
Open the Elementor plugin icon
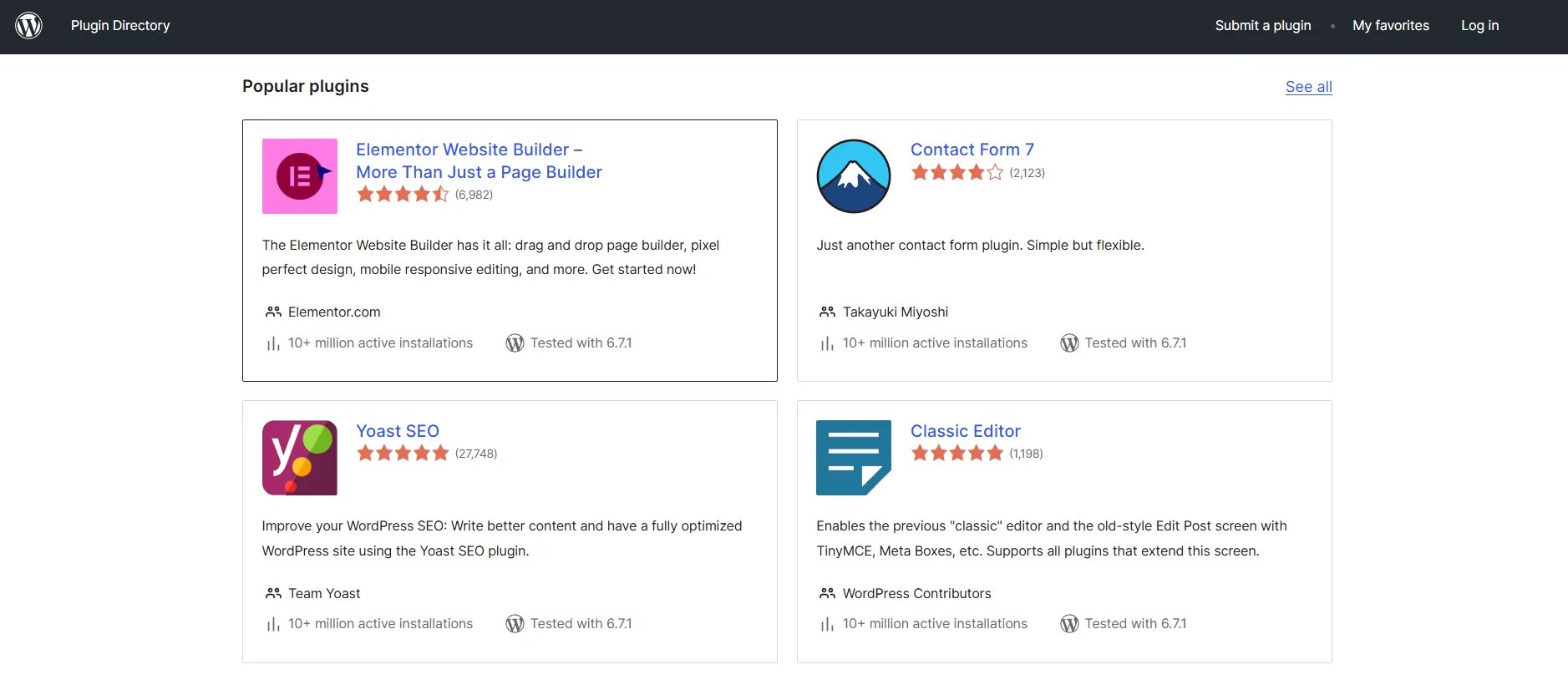tap(300, 176)
